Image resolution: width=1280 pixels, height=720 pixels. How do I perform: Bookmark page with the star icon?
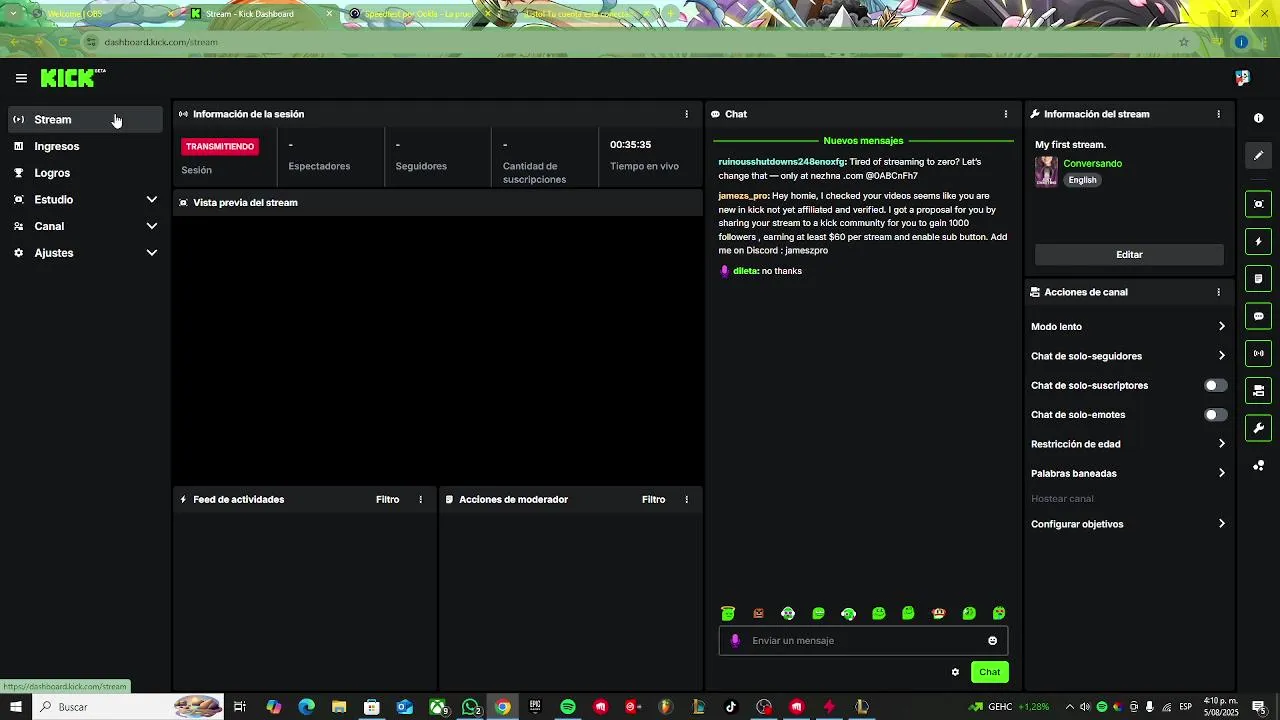coord(1184,42)
